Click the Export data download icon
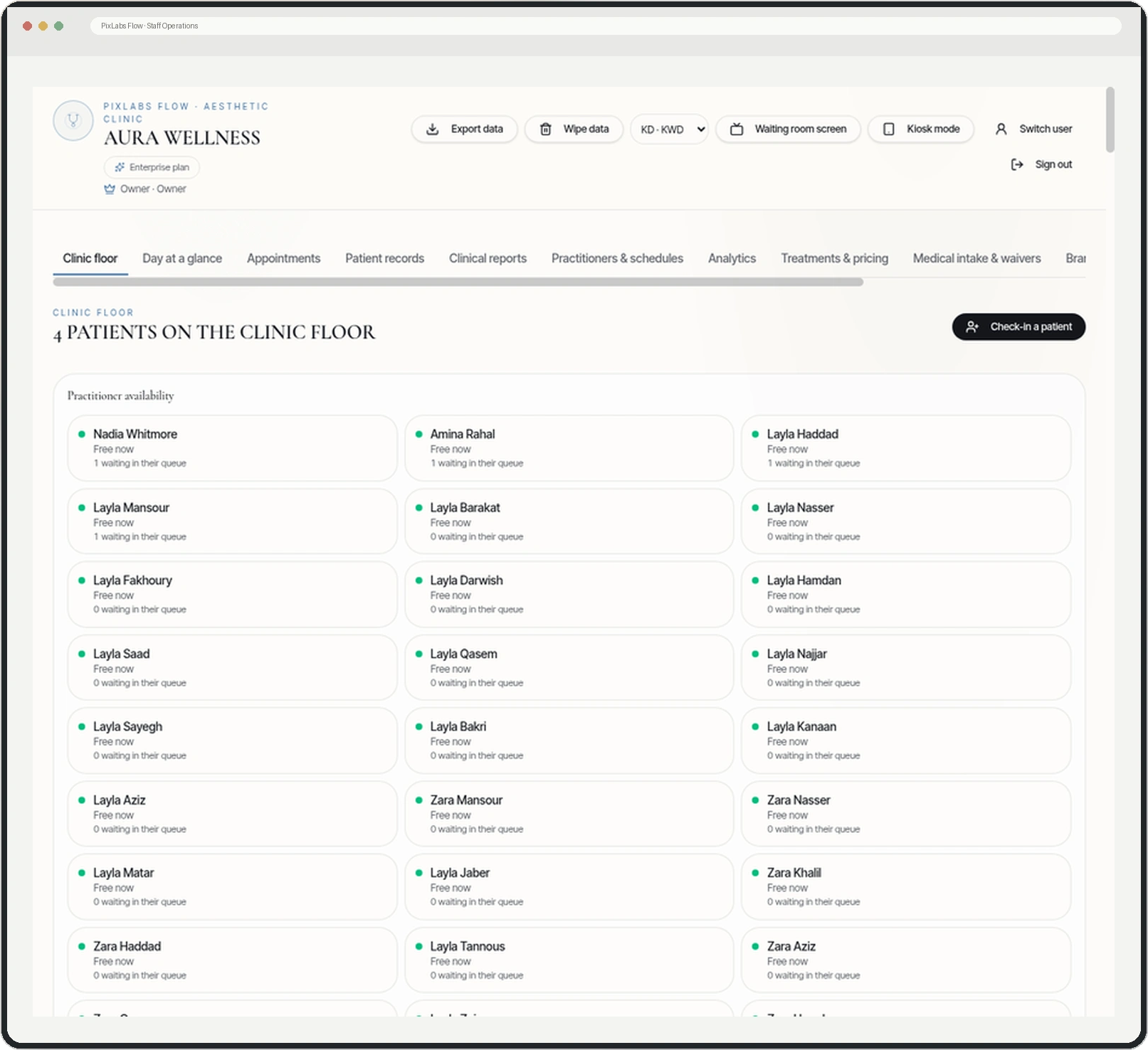The width and height of the screenshot is (1148, 1050). pos(432,129)
